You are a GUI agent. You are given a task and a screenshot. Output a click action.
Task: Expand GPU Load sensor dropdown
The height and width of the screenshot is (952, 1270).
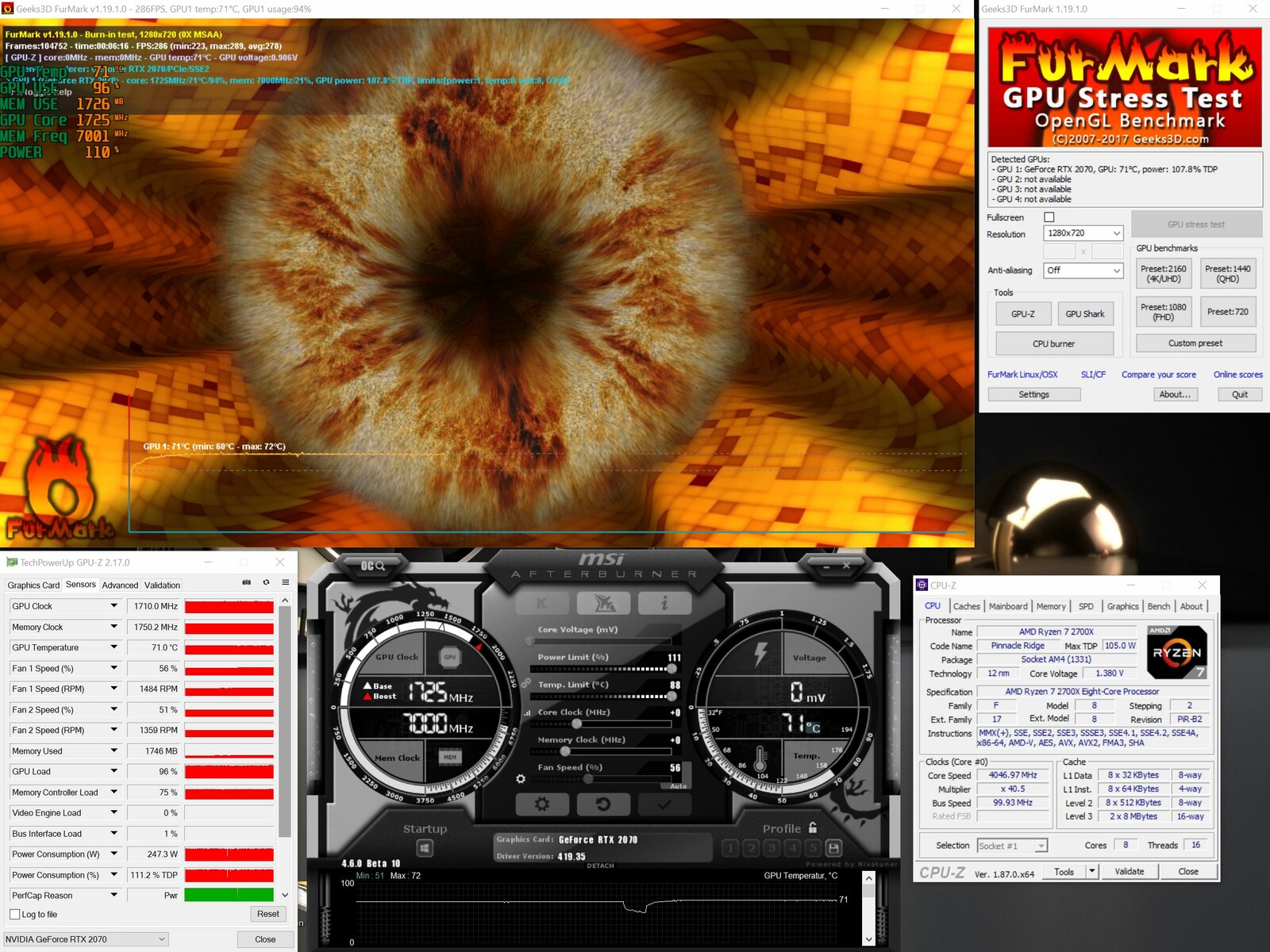click(x=114, y=771)
